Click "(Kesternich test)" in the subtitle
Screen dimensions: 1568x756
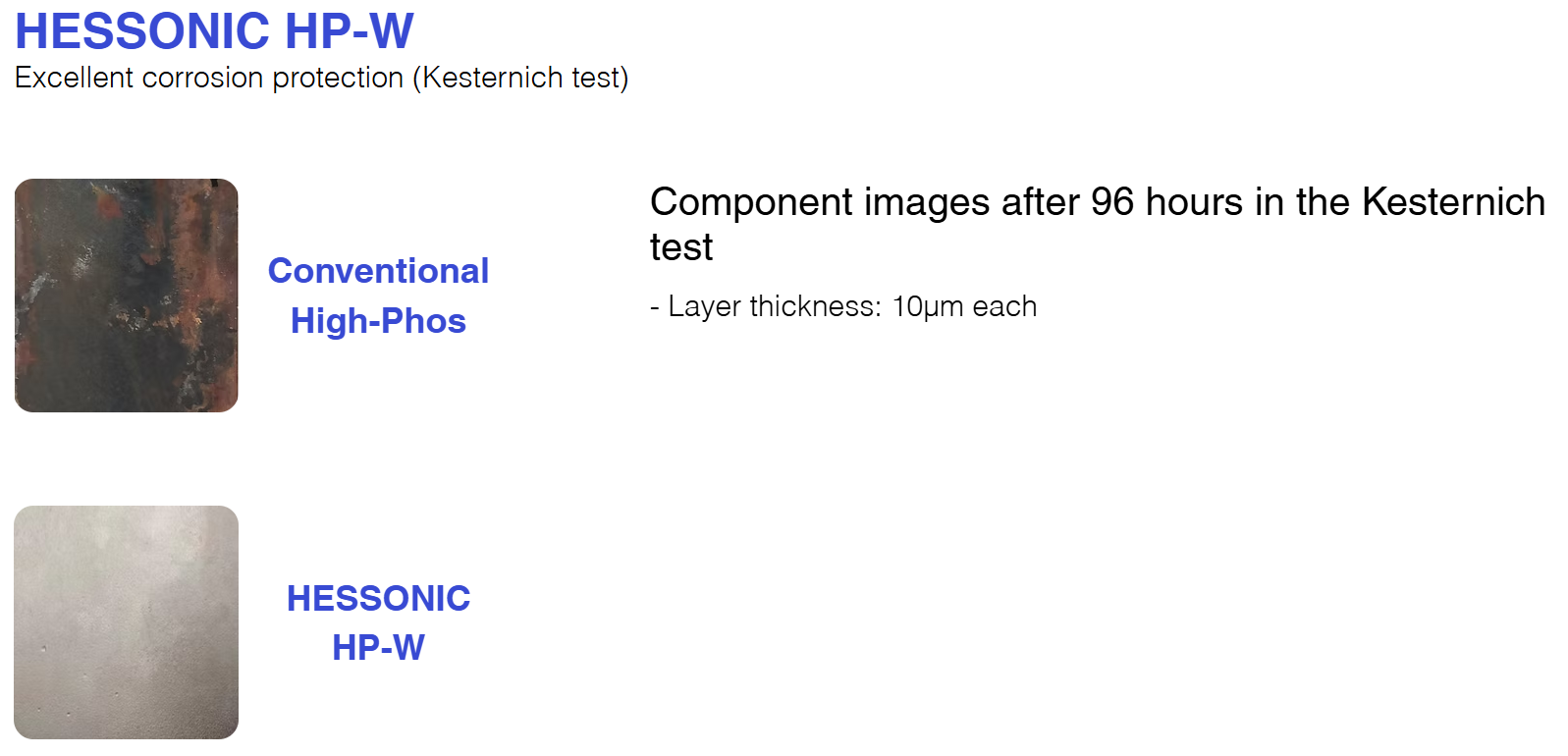pyautogui.click(x=520, y=78)
